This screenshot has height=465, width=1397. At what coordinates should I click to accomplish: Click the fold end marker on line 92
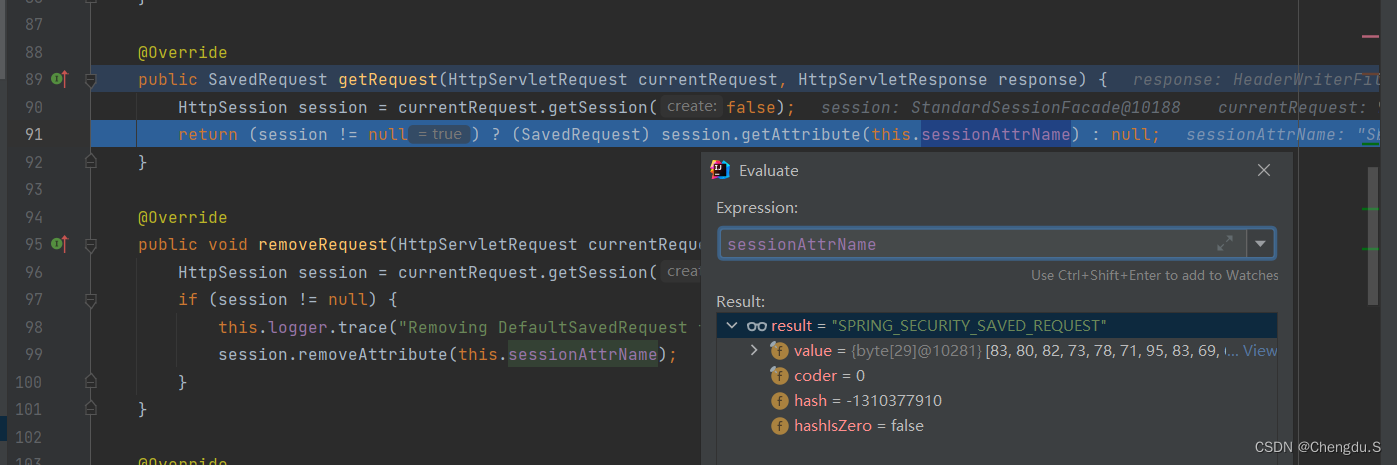90,161
